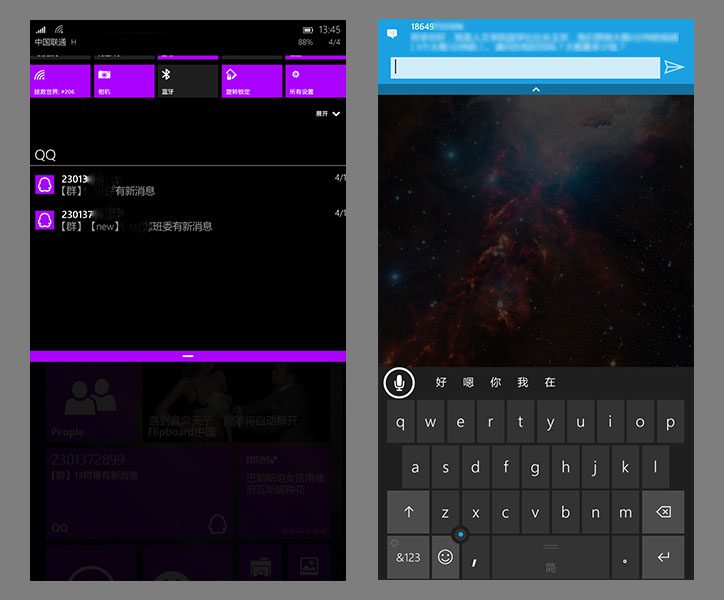This screenshot has height=600, width=724.
Task: Tap the m key
Action: 626,512
